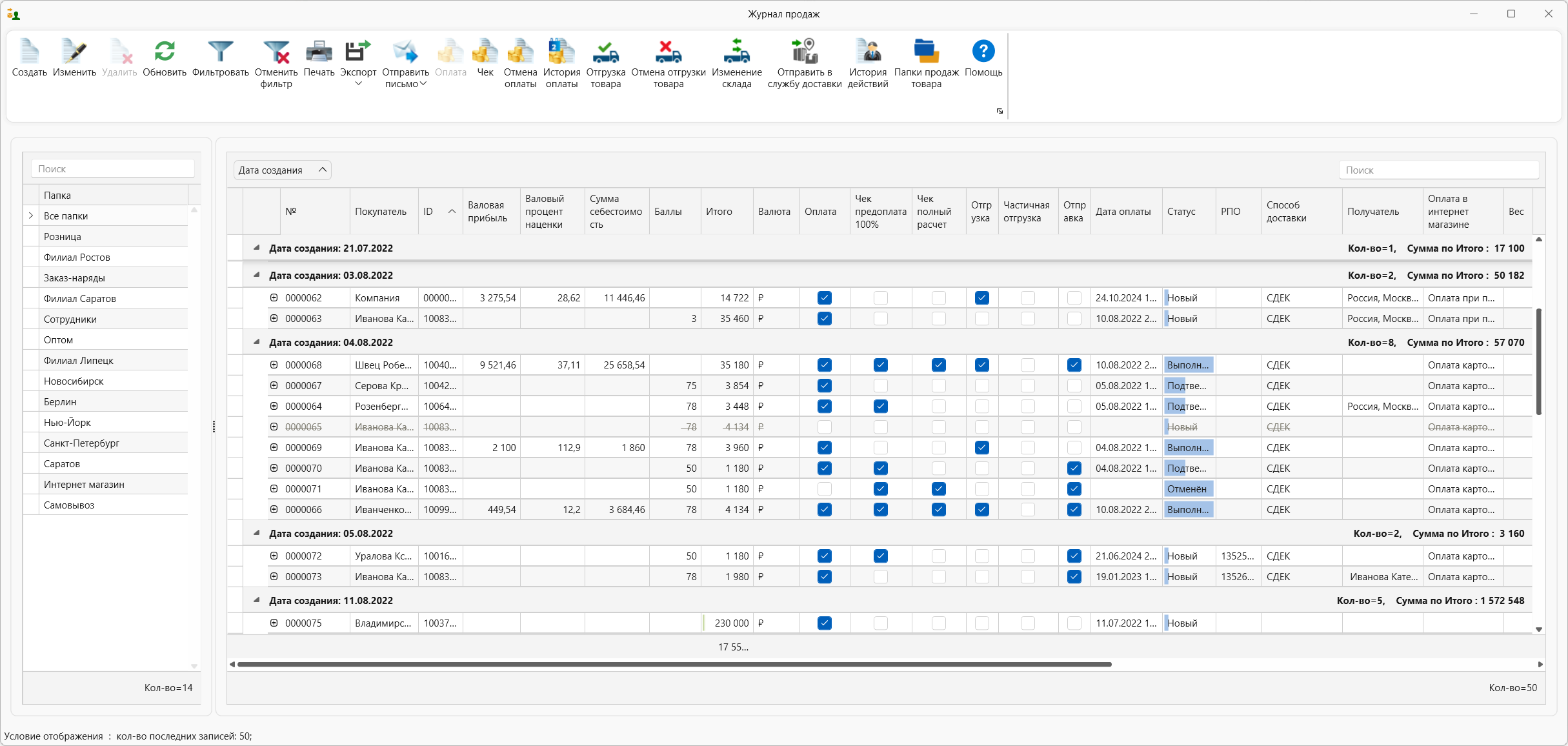Click the plus icon beside order 0000062
1568x746 pixels.
(x=274, y=297)
